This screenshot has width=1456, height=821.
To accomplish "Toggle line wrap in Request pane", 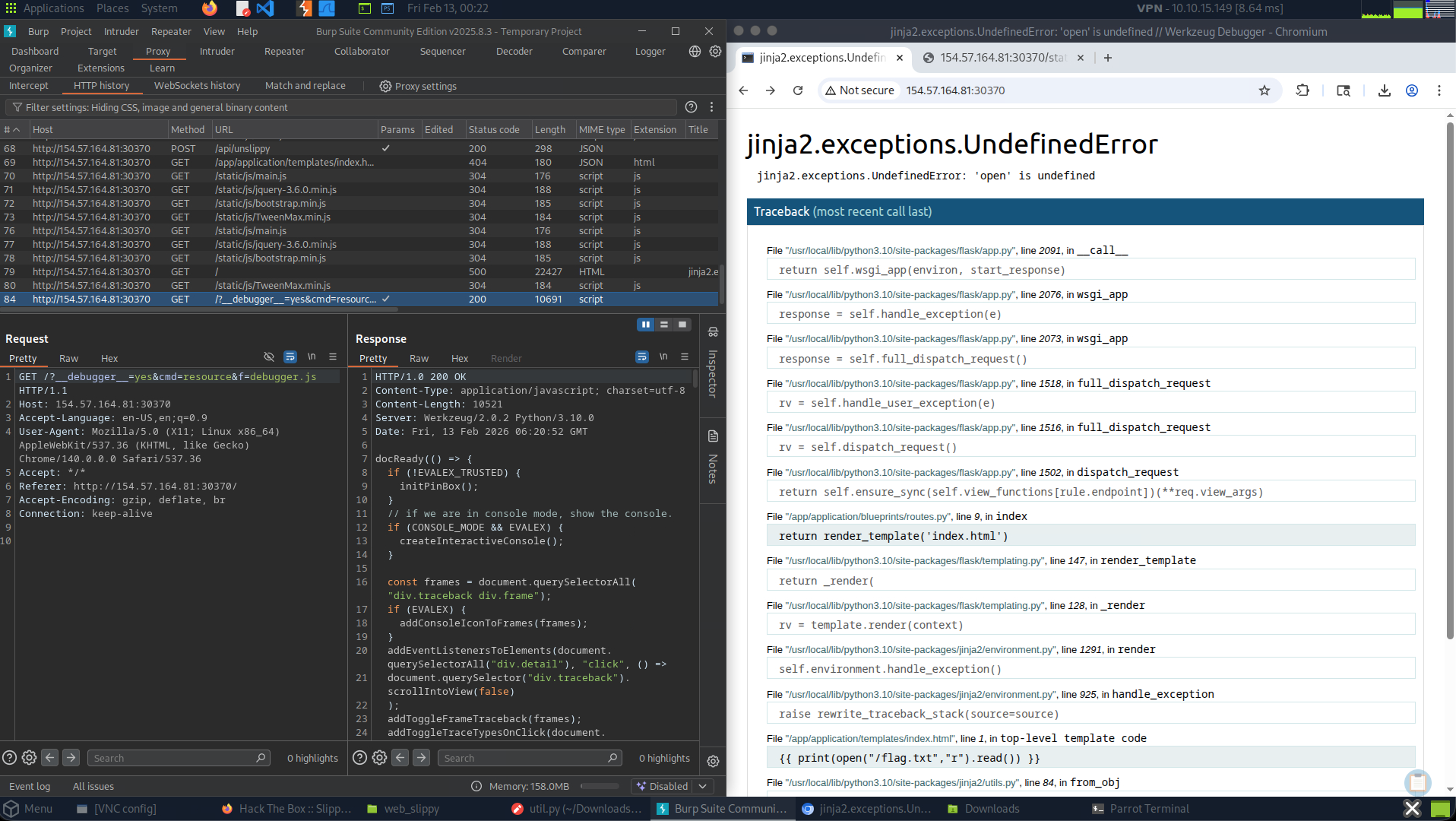I will tap(290, 357).
